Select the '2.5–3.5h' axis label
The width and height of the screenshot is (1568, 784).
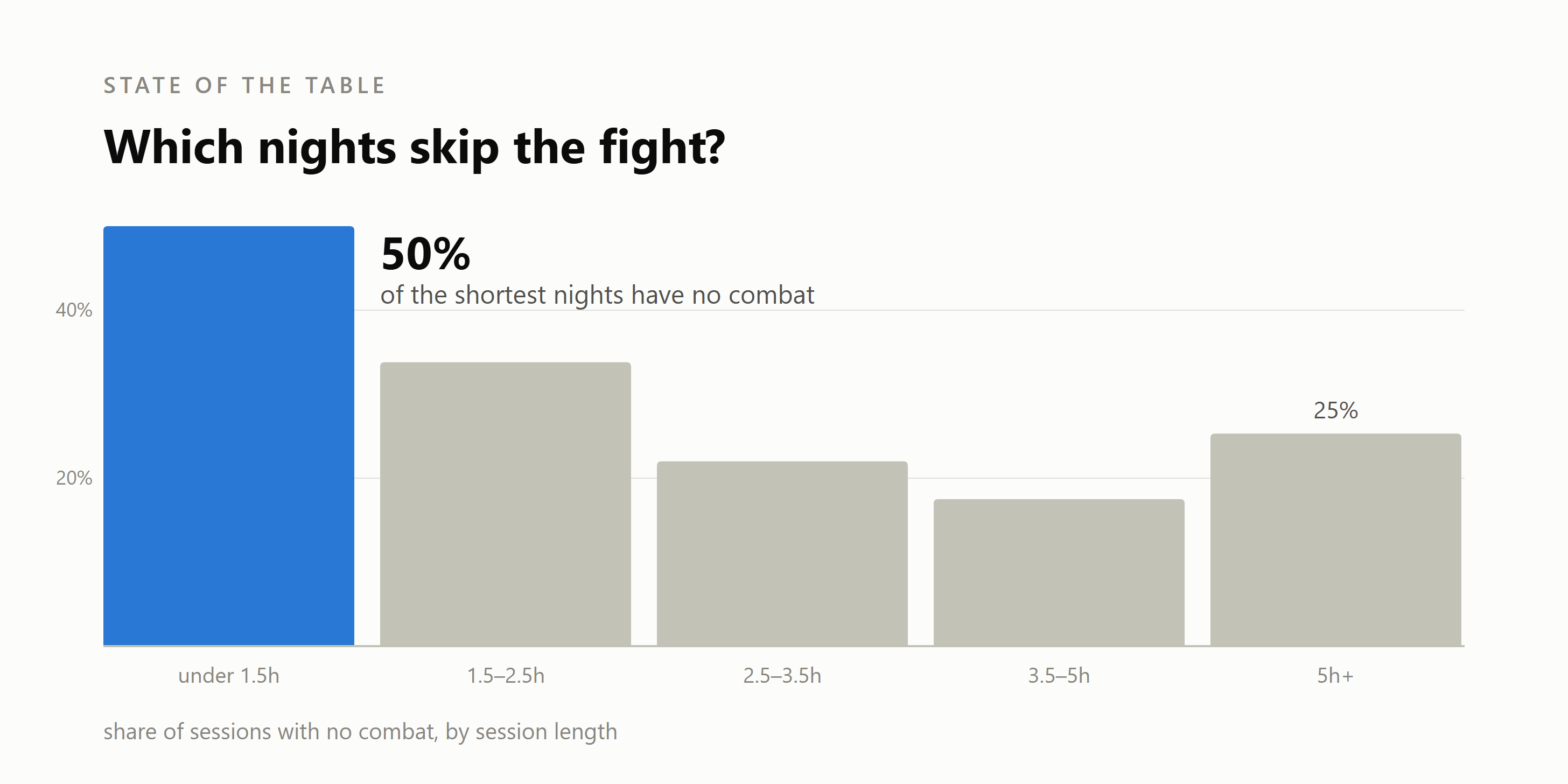tap(782, 676)
